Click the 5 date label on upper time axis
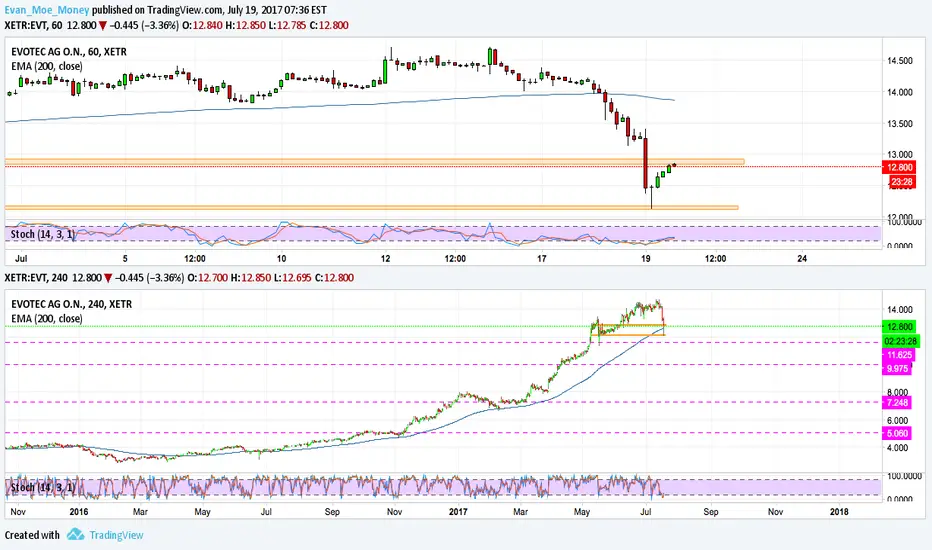Viewport: 932px width, 550px height. [125, 259]
